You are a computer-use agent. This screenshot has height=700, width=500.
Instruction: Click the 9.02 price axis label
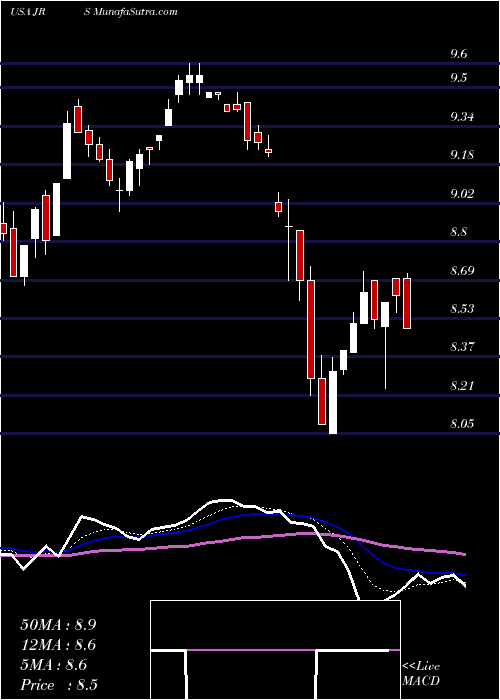tap(462, 194)
